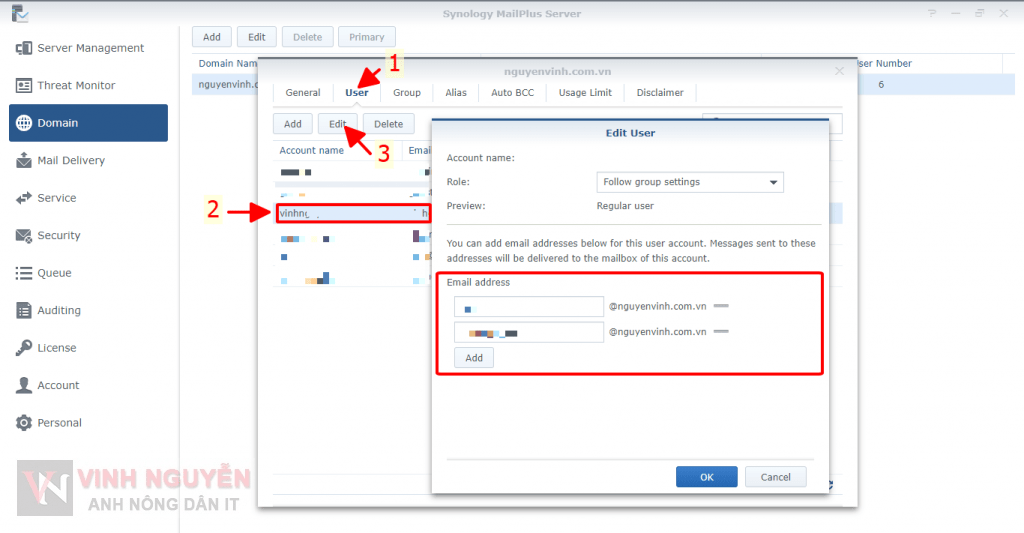Open the Auditing section
The width and height of the screenshot is (1024, 533).
coord(58,311)
